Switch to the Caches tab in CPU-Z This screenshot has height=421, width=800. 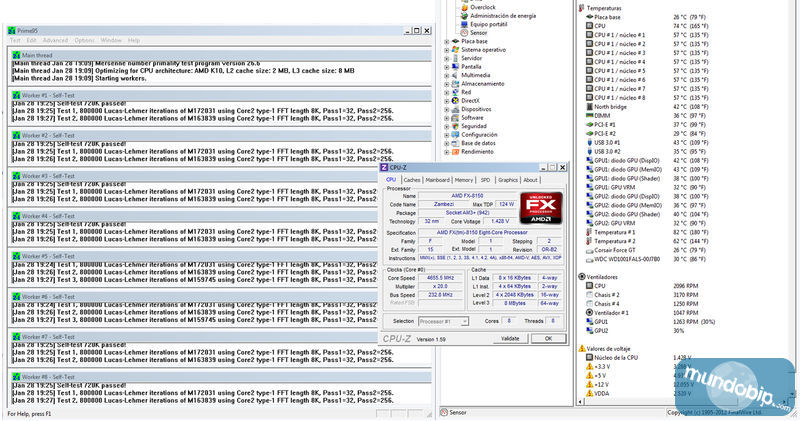412,180
